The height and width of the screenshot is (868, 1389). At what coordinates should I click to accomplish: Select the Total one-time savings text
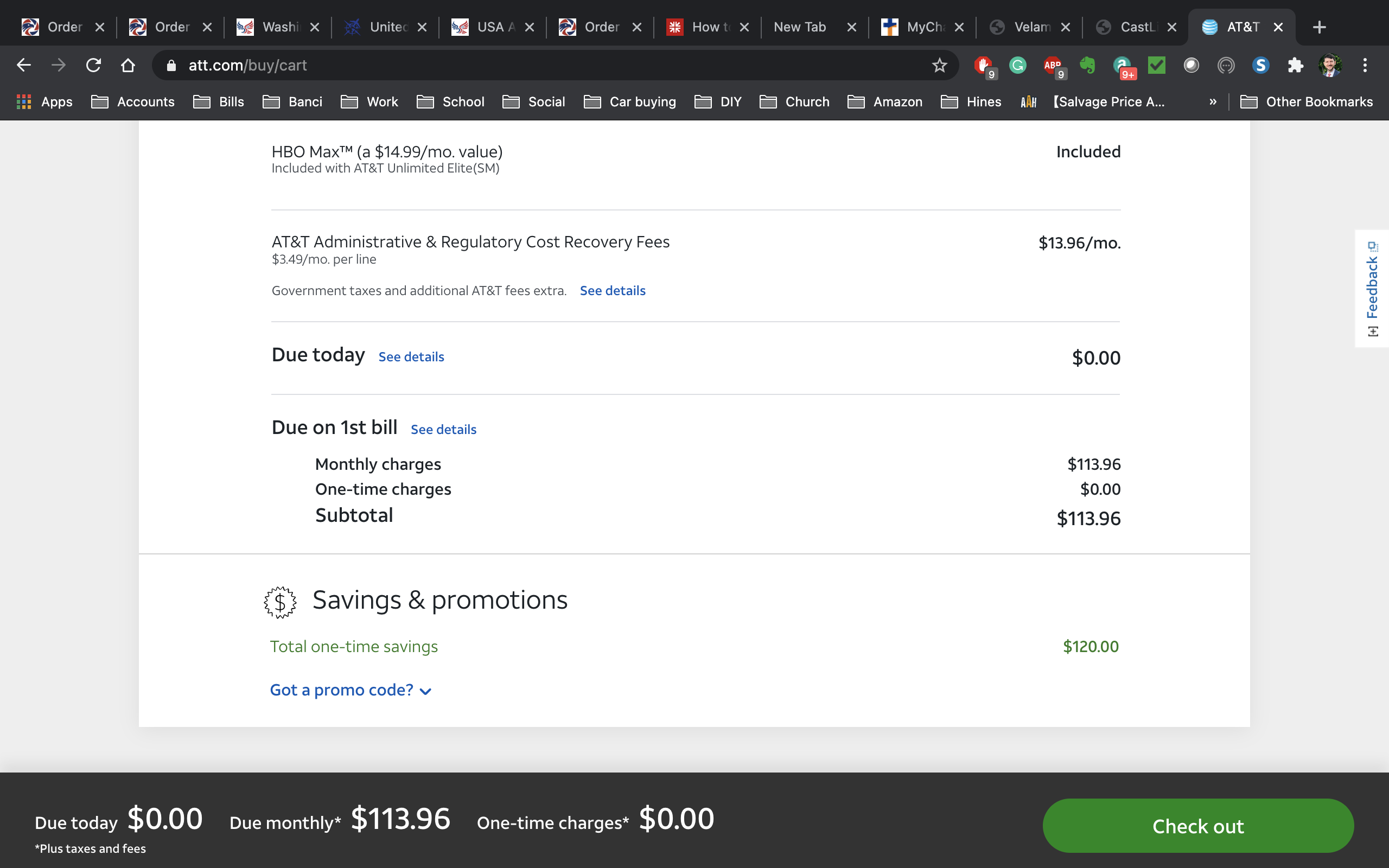(354, 647)
